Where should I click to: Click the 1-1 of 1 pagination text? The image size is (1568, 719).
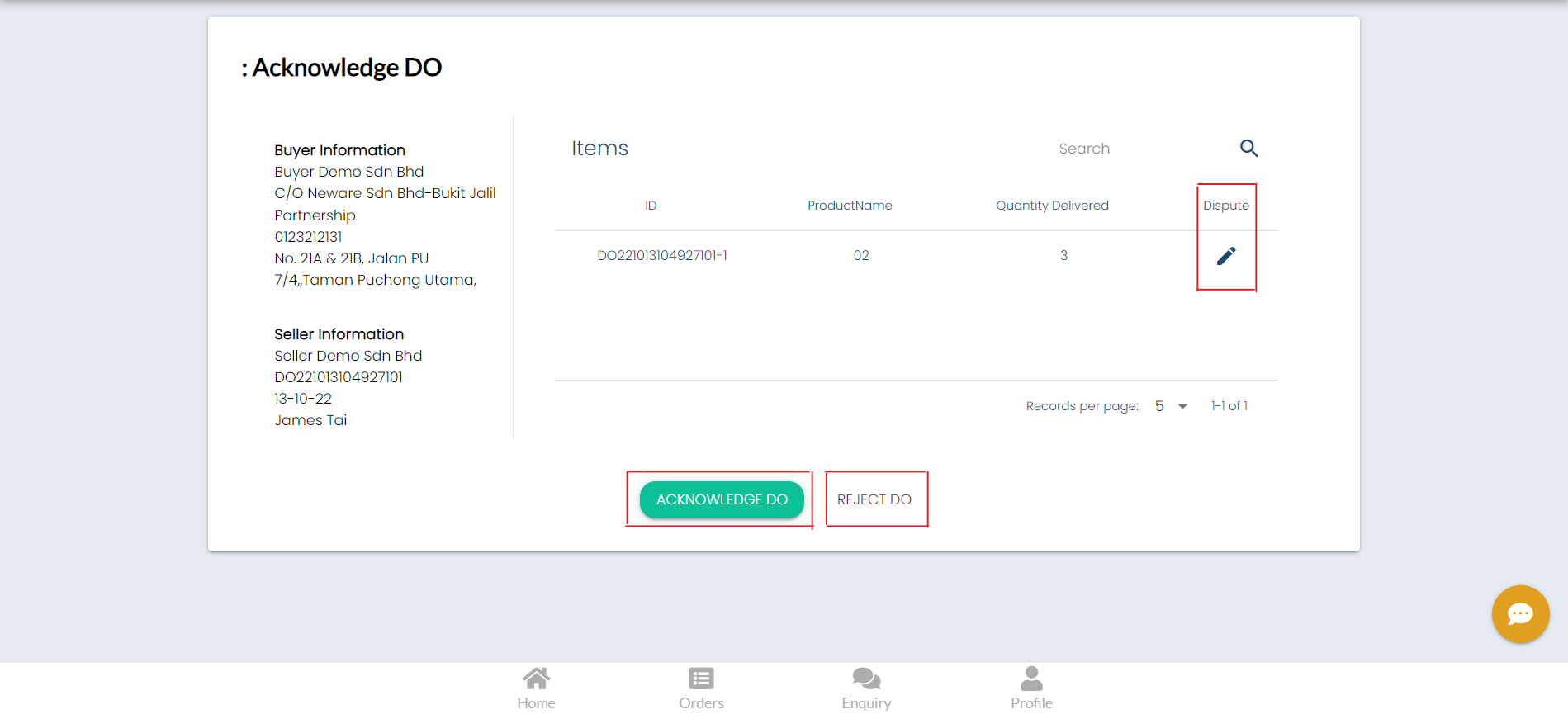tap(1229, 406)
